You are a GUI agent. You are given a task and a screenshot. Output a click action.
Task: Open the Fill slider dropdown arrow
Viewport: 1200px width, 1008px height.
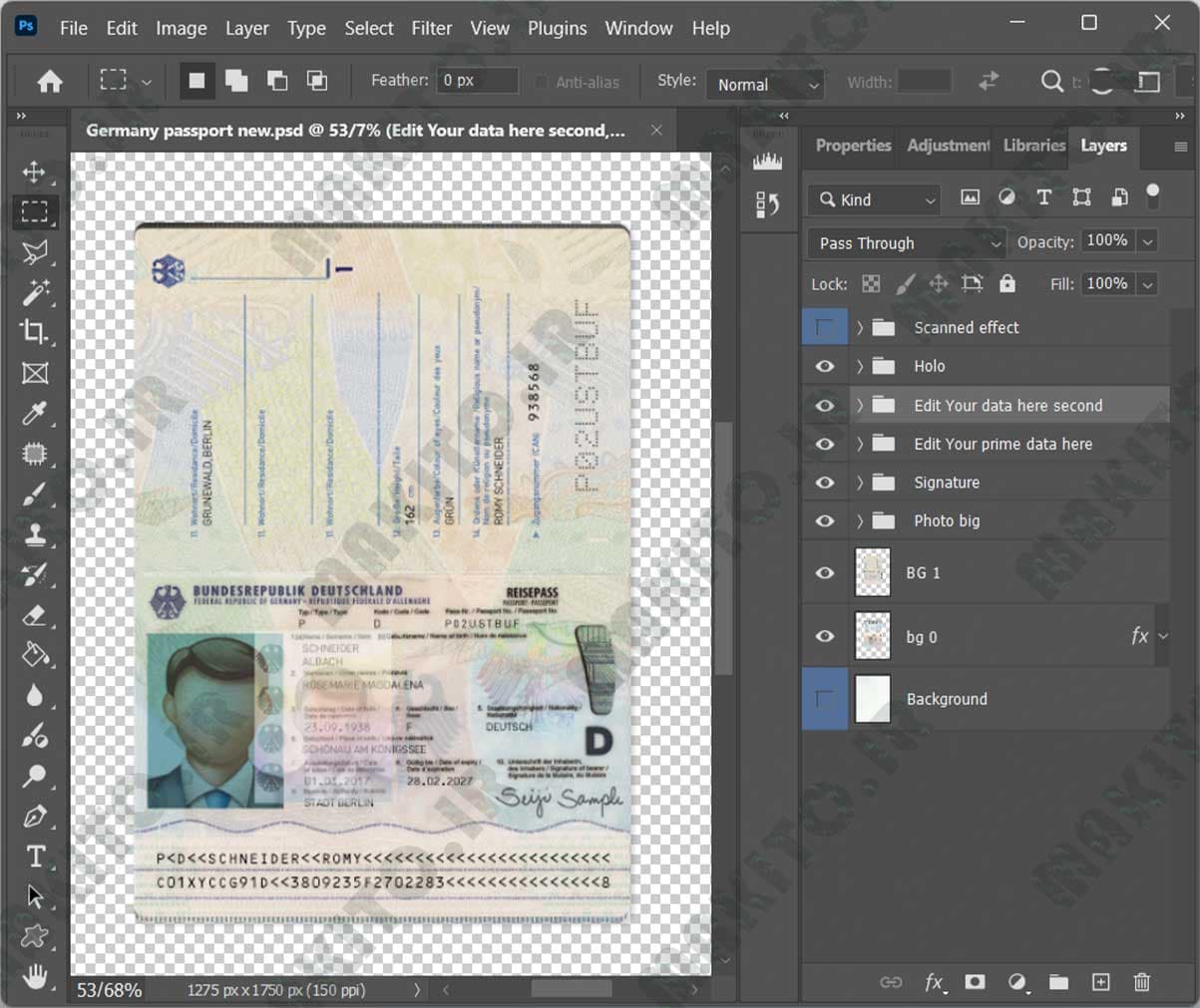[x=1148, y=284]
